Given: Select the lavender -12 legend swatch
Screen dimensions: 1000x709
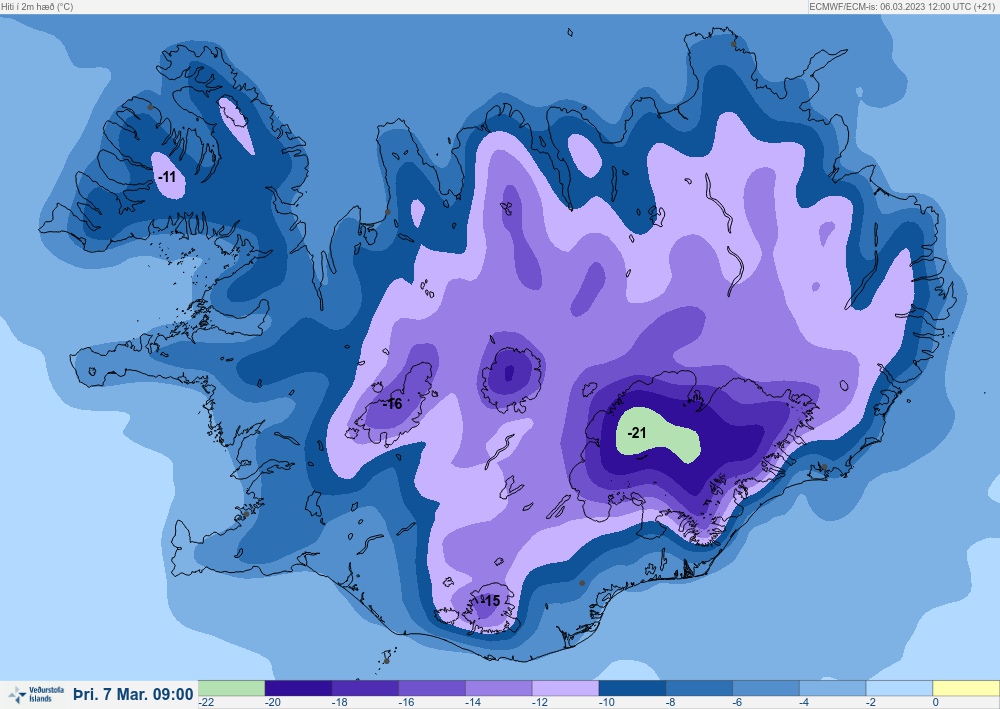Looking at the screenshot, I should point(566,688).
